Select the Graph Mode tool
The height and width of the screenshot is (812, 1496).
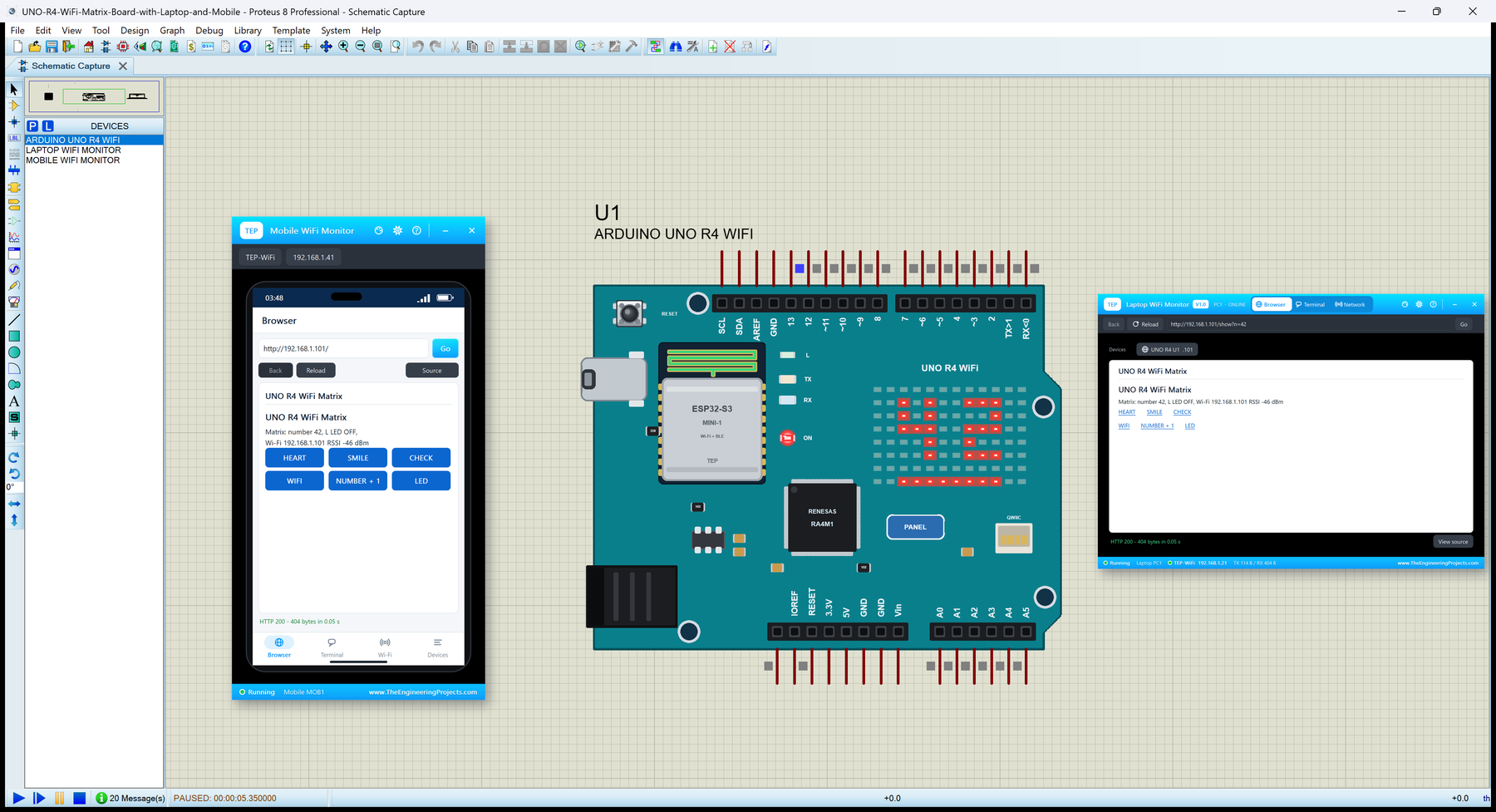(14, 238)
